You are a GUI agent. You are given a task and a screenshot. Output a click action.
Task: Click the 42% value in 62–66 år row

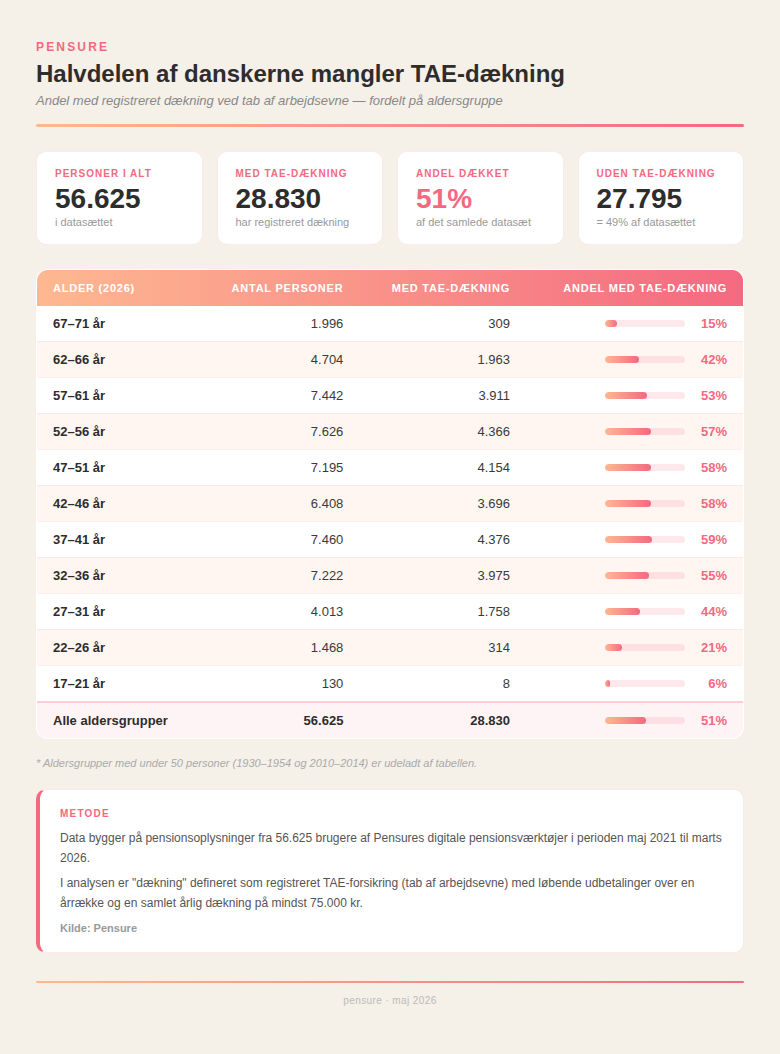(x=713, y=360)
